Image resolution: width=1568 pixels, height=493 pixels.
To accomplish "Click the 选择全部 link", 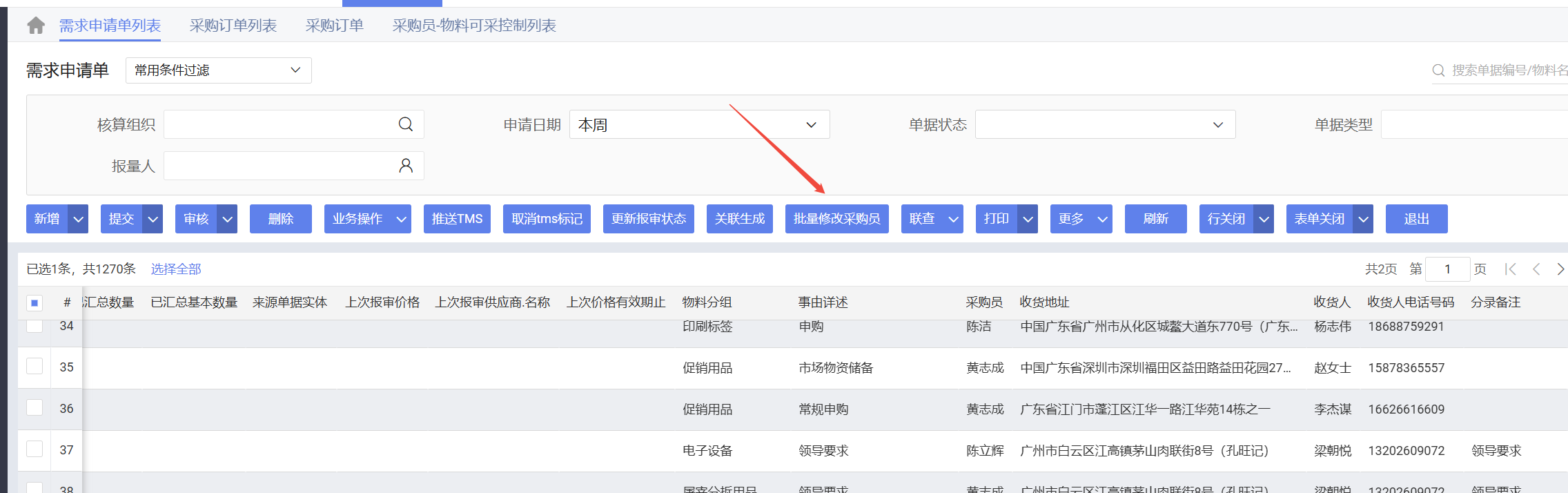I will click(176, 269).
